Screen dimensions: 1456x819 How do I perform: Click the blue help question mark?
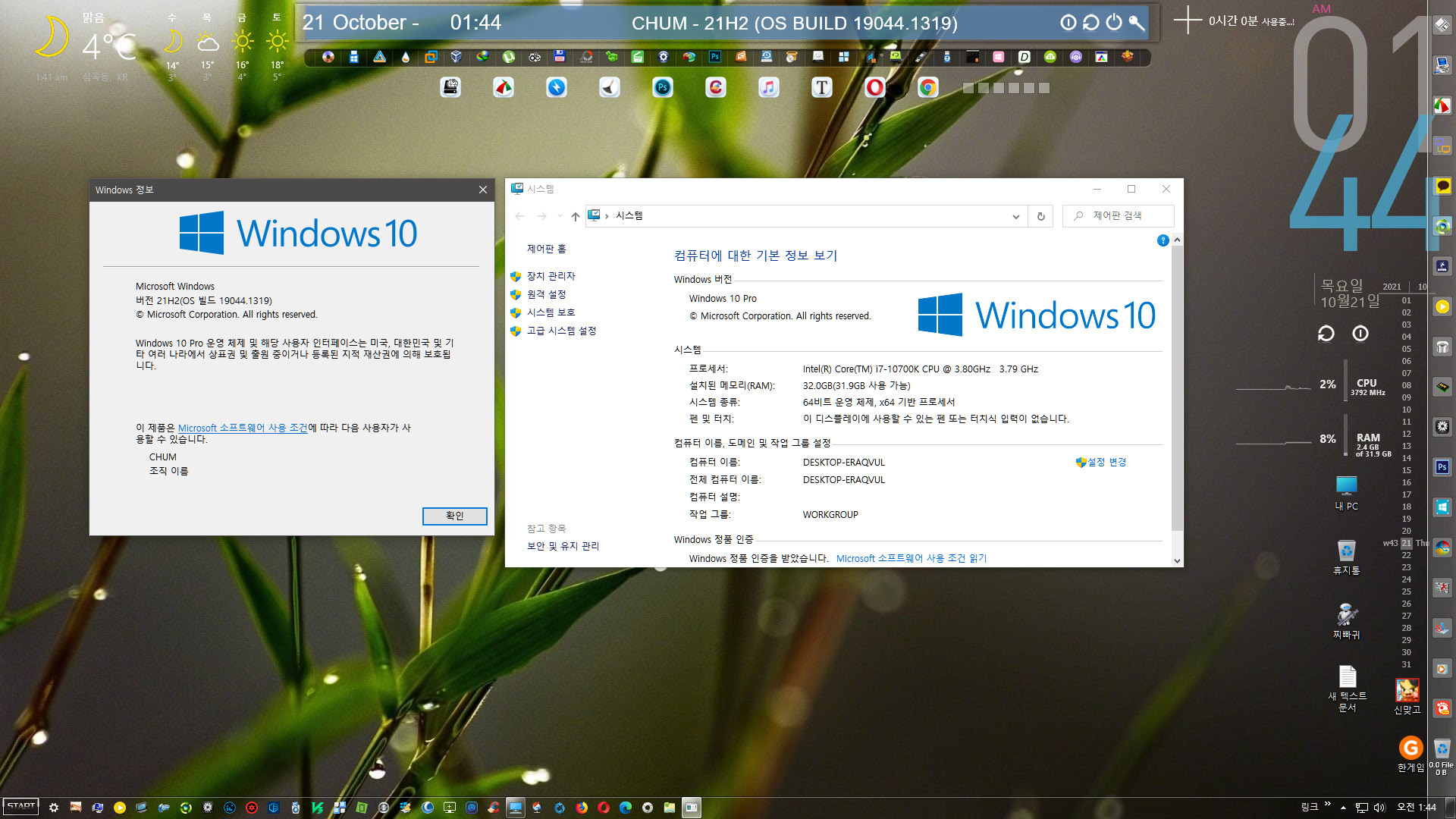pos(1163,240)
